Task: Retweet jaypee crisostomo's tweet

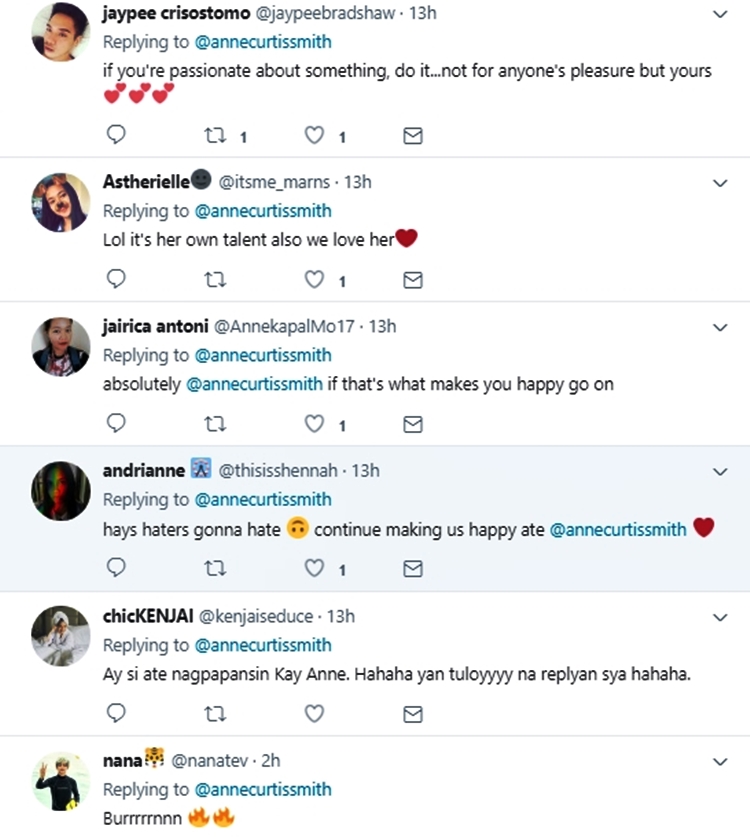Action: pyautogui.click(x=215, y=136)
